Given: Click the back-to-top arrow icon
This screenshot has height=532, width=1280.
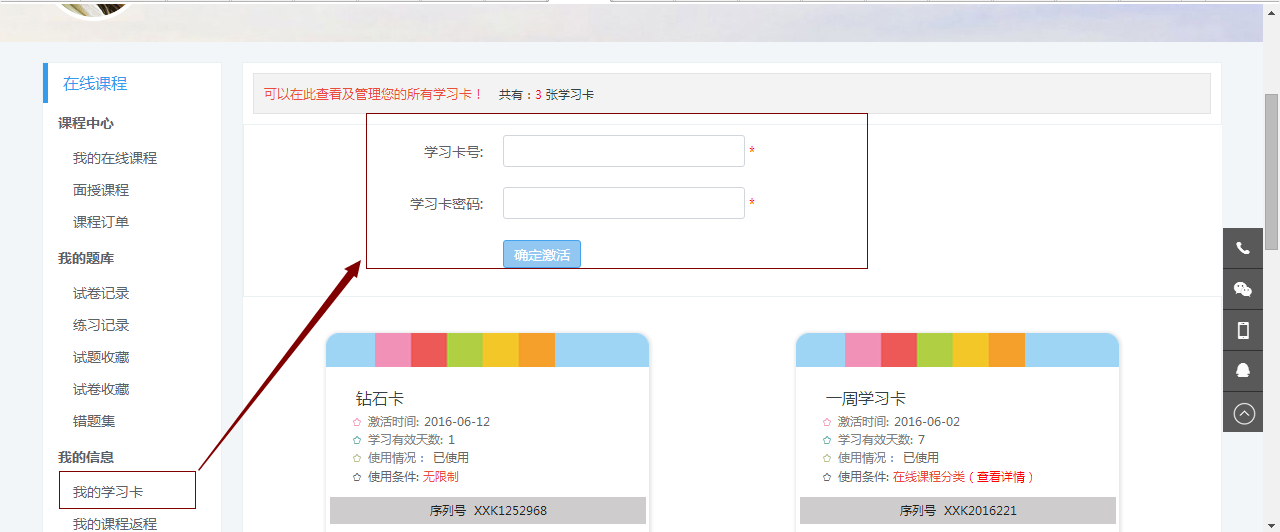Looking at the screenshot, I should coord(1243,413).
